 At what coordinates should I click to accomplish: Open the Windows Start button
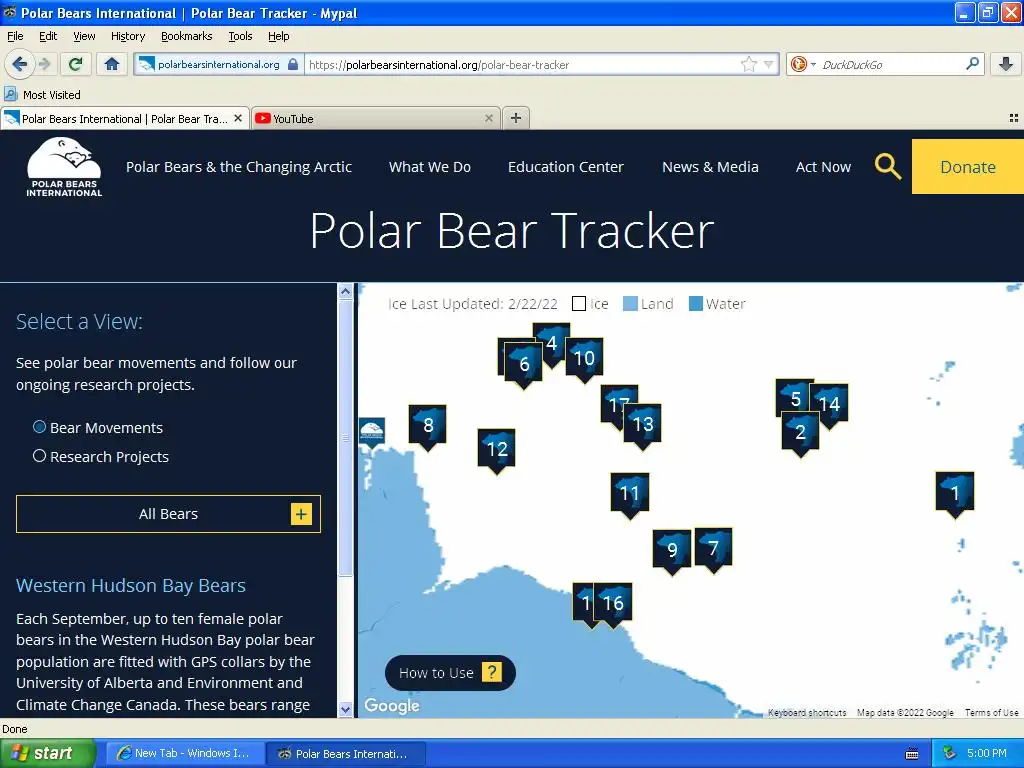(x=47, y=754)
